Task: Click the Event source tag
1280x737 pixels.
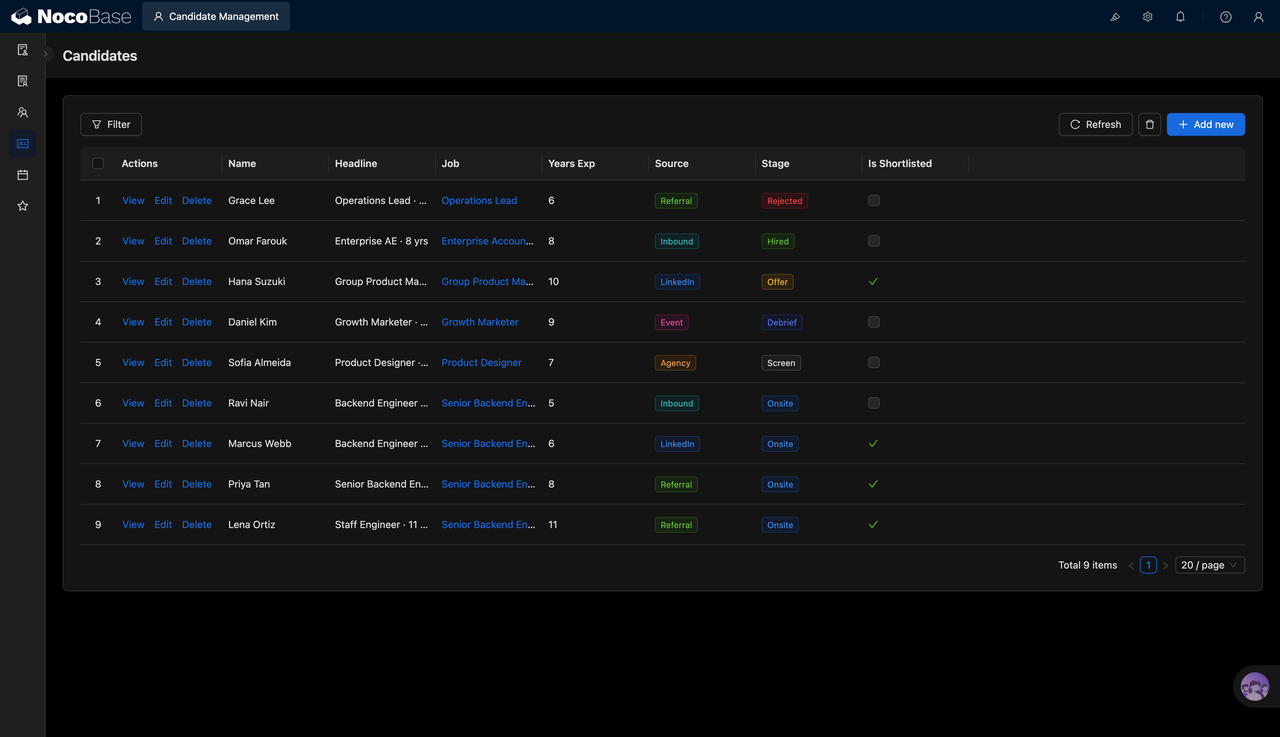Action: point(672,322)
